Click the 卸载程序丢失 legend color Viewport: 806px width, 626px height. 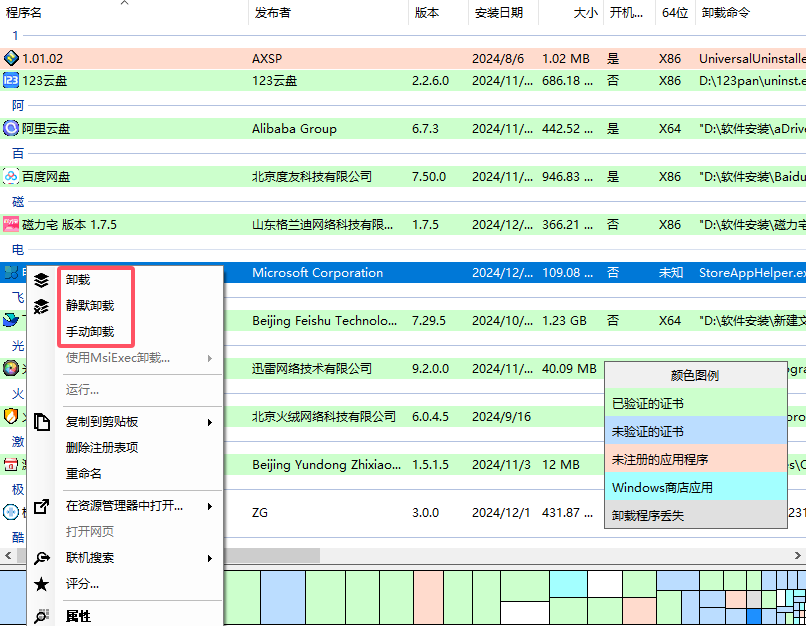point(695,515)
